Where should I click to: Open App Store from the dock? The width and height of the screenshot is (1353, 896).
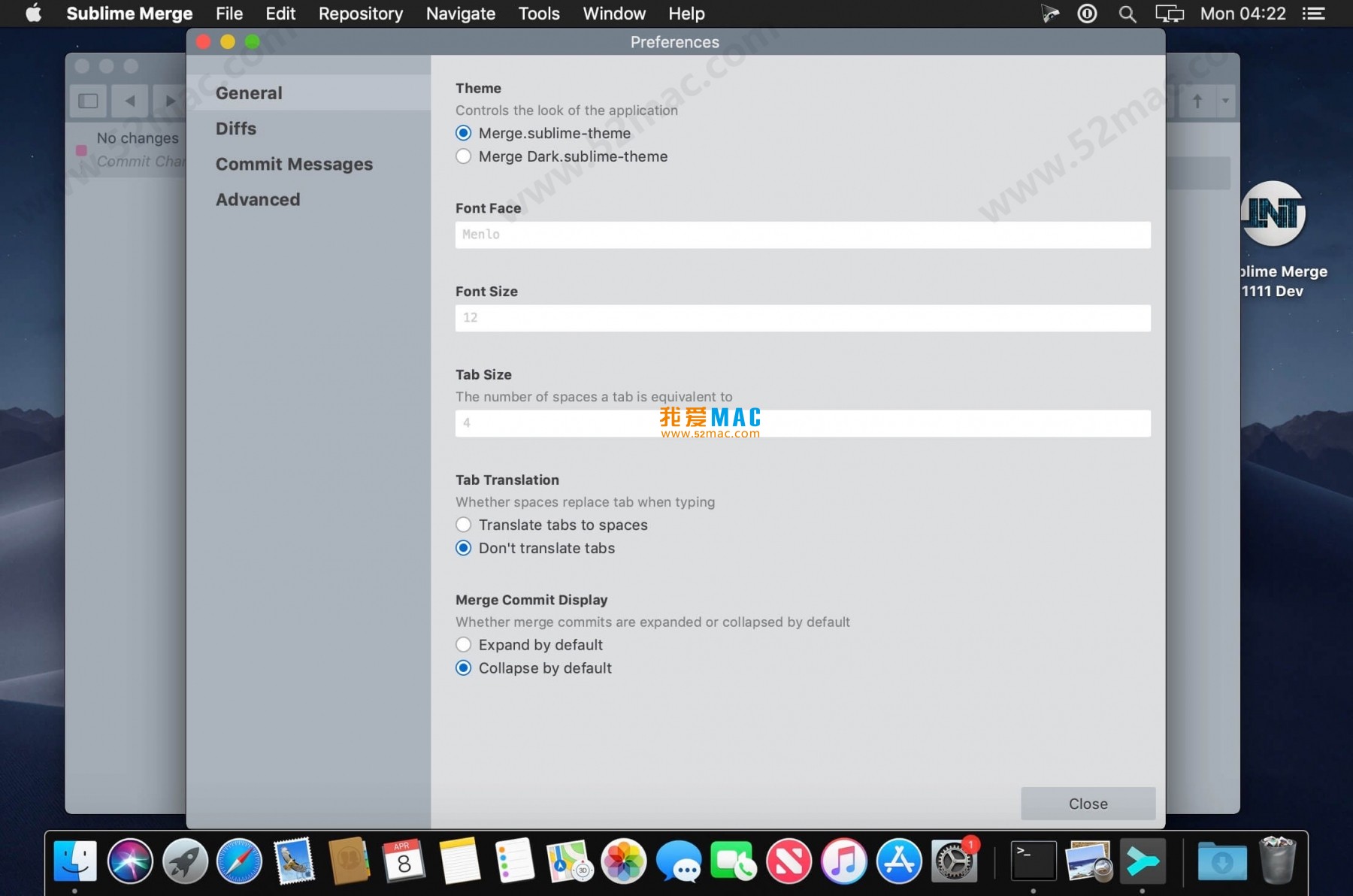pyautogui.click(x=898, y=861)
